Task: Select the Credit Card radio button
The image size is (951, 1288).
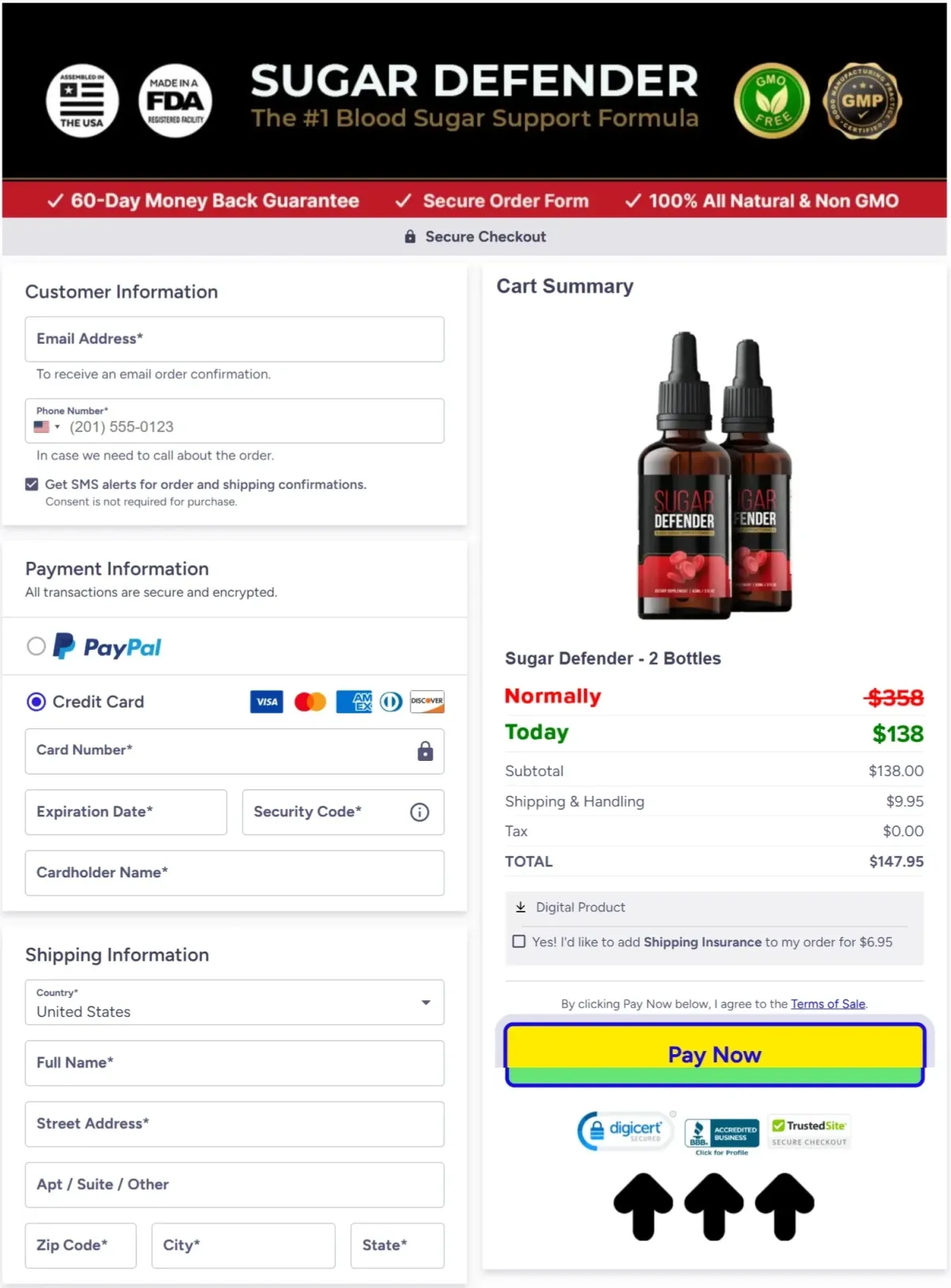Action: click(36, 701)
